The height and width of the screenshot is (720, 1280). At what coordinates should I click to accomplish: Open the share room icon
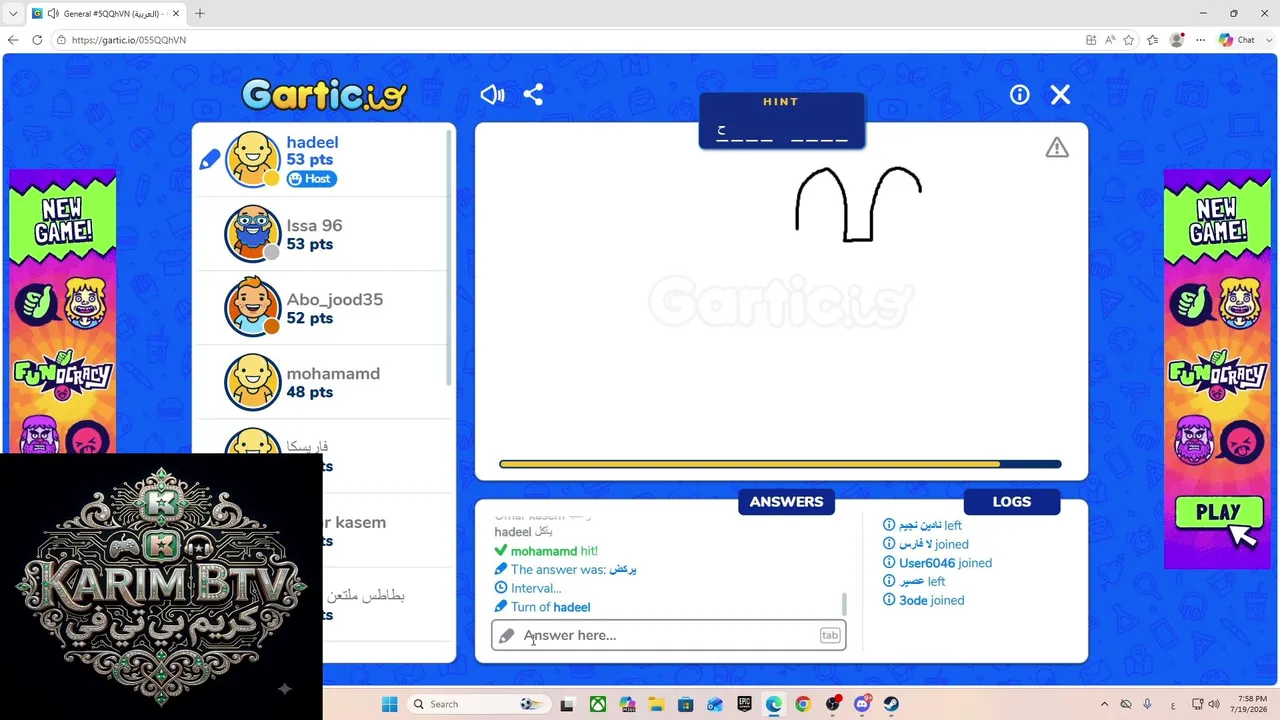point(533,95)
